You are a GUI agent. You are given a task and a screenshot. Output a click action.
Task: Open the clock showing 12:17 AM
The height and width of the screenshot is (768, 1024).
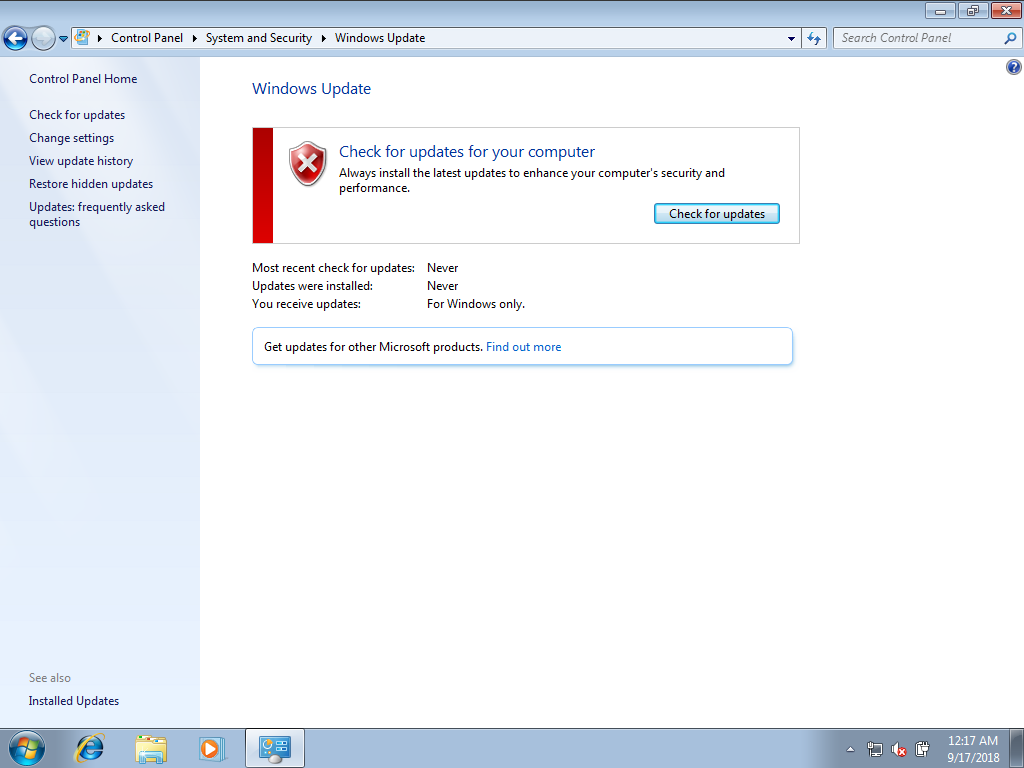[x=973, y=749]
